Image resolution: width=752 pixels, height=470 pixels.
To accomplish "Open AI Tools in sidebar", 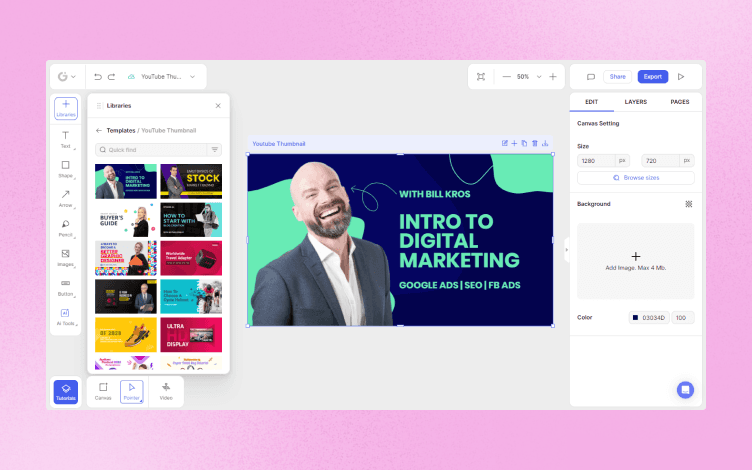I will click(66, 317).
